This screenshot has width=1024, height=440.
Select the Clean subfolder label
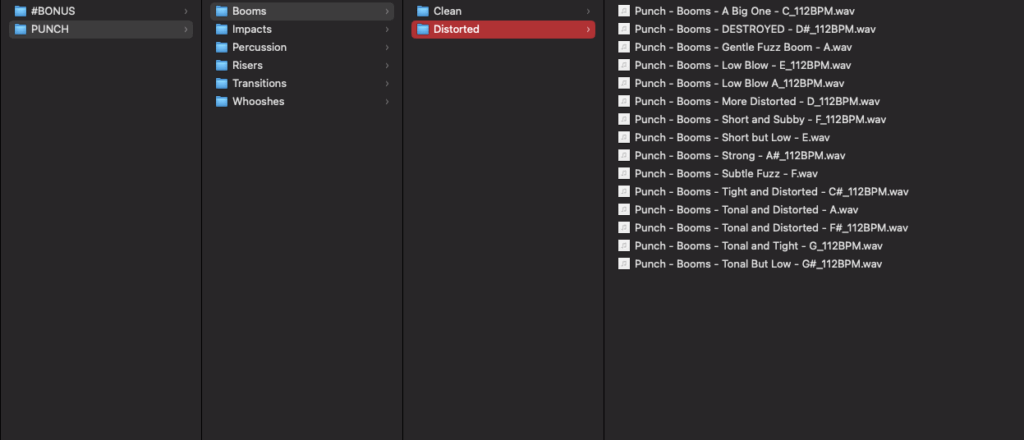pos(447,11)
